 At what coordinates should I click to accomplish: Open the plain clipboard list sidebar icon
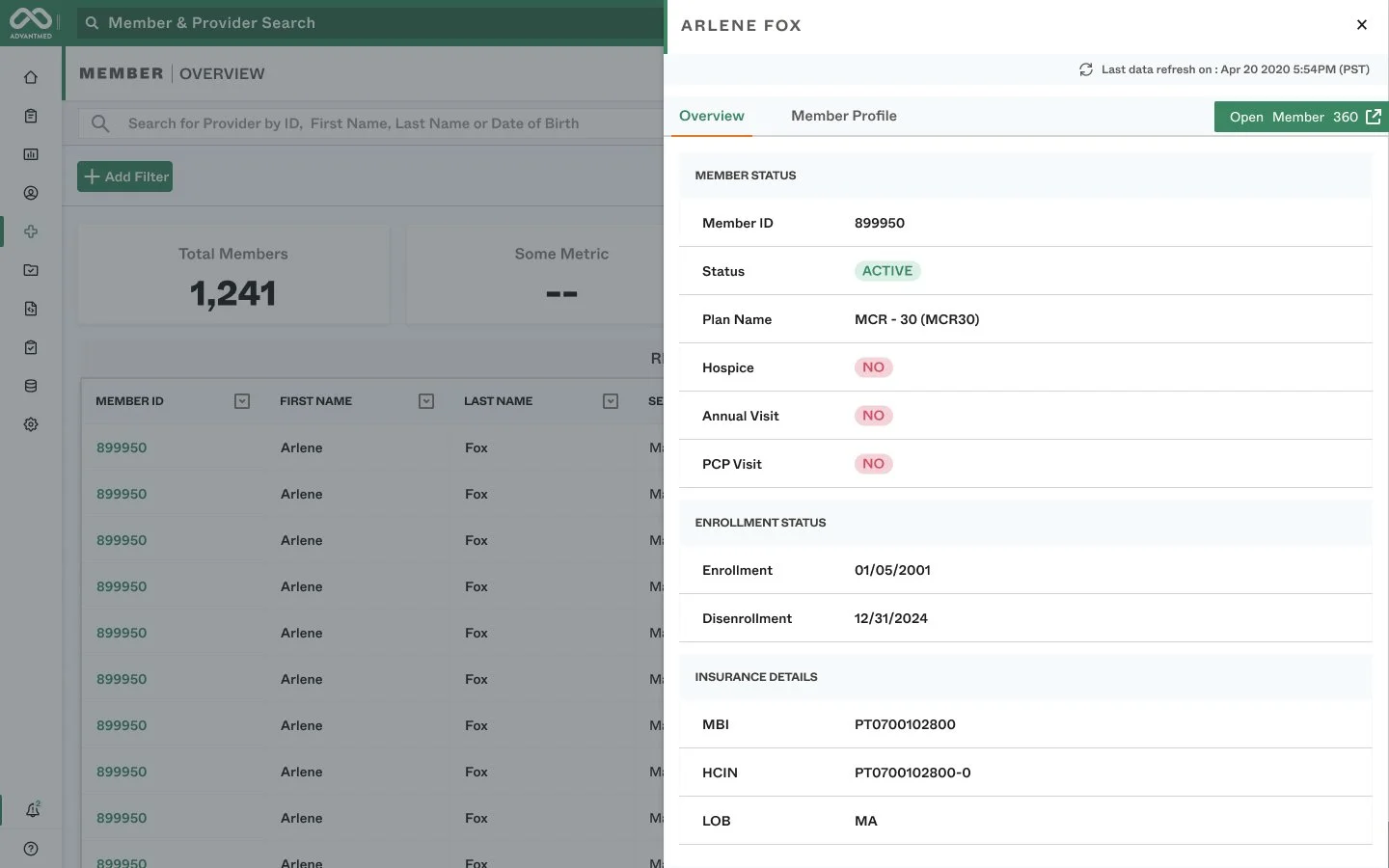[31, 116]
